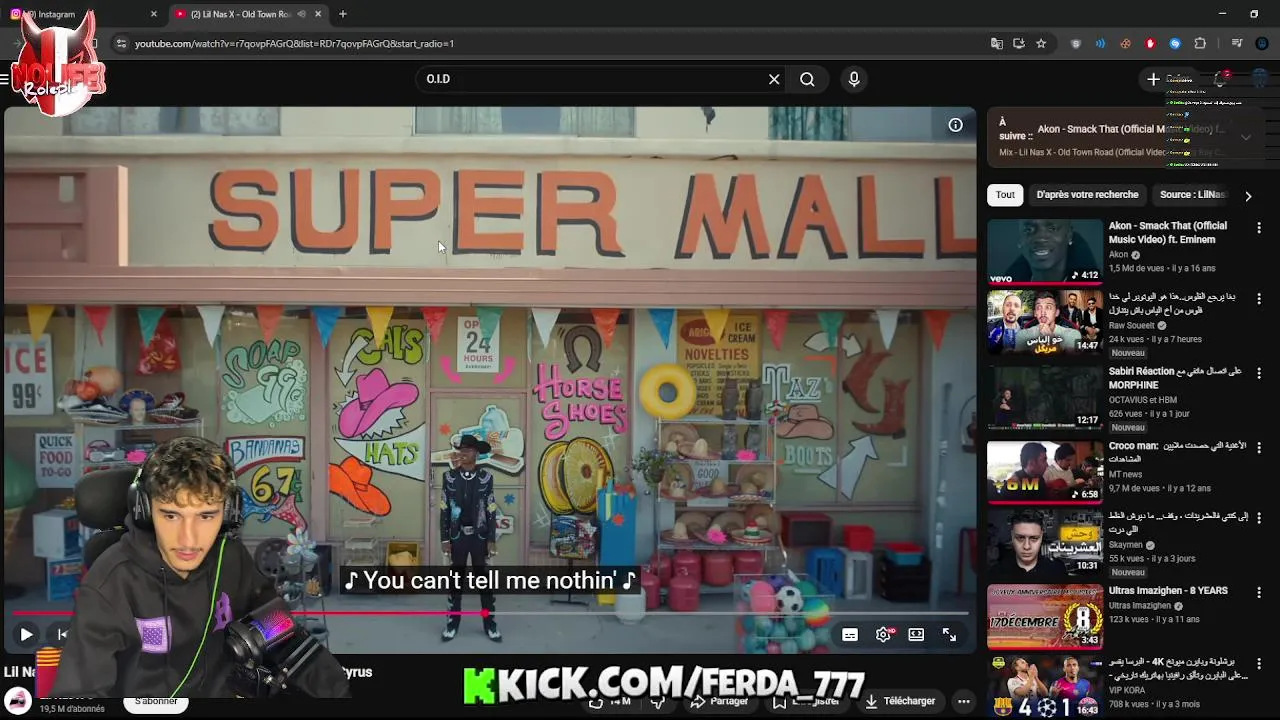Click the magnifier search button
This screenshot has height=720, width=1280.
(x=807, y=79)
